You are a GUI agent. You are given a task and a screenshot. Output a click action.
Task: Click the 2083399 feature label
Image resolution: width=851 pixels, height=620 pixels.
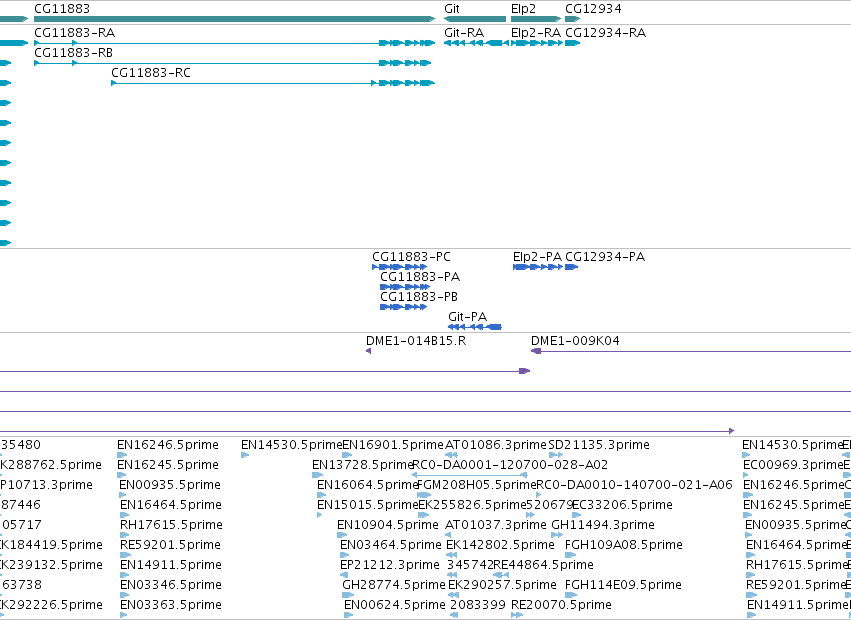click(x=478, y=605)
